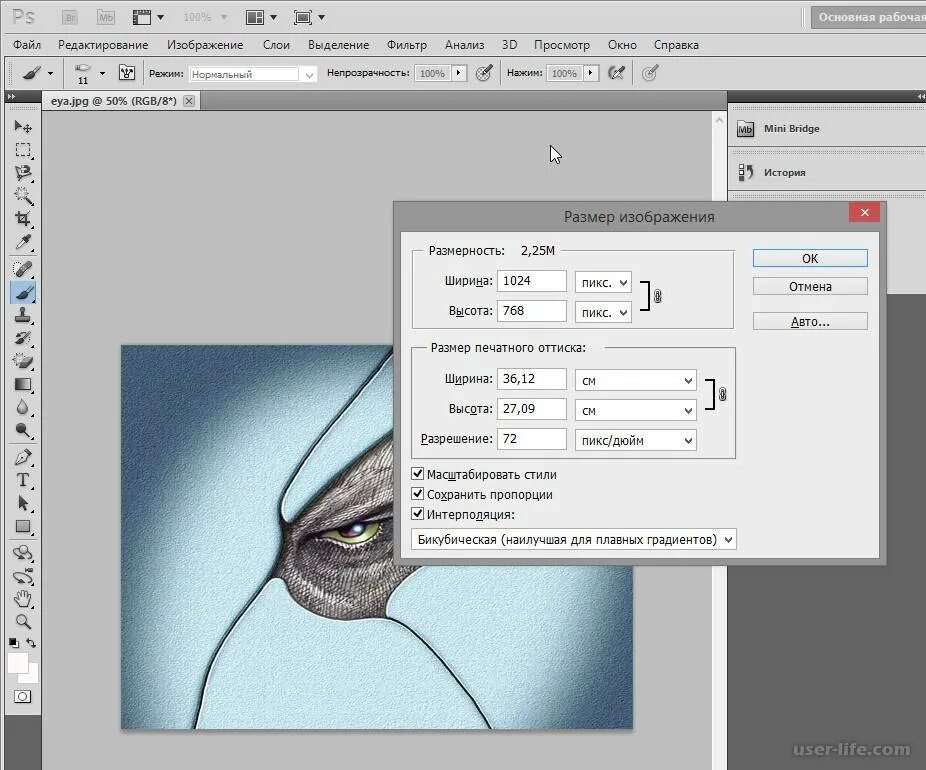This screenshot has height=770, width=926.
Task: Open the Изображение menu
Action: tap(205, 45)
